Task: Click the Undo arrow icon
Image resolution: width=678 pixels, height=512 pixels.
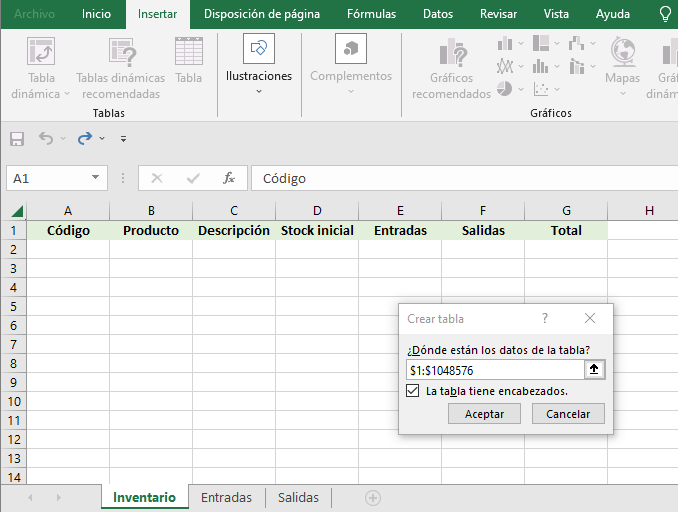Action: pos(46,138)
